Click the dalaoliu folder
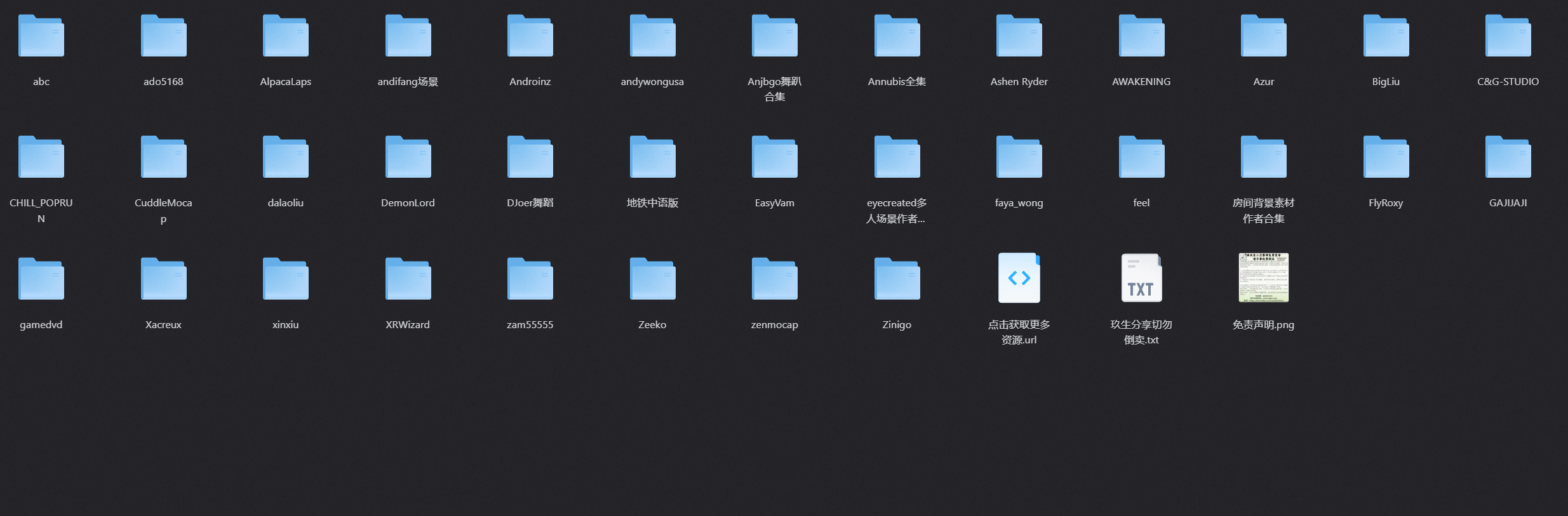1568x516 pixels. (286, 157)
